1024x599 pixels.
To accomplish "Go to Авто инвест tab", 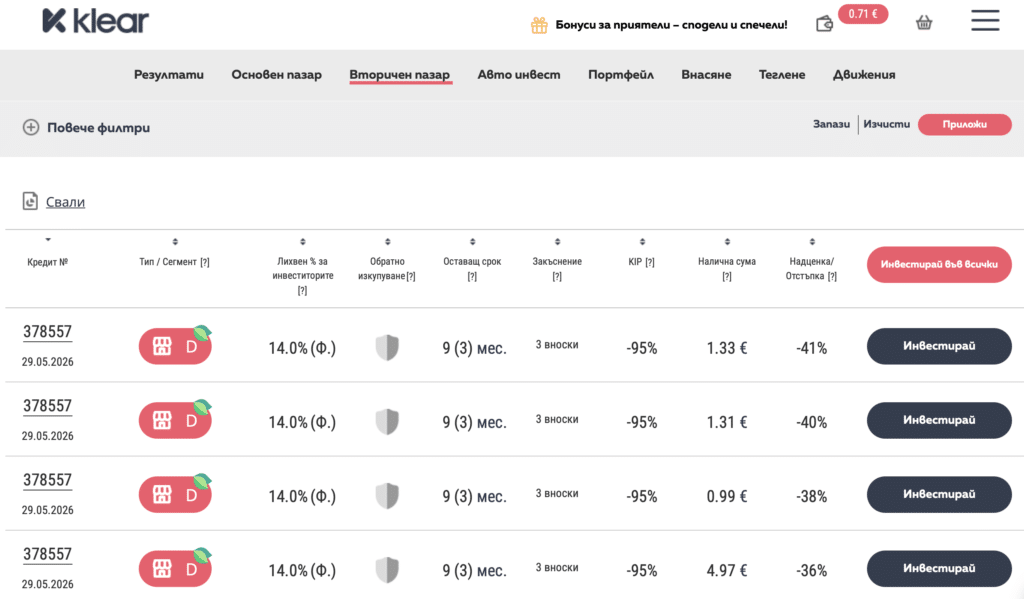I will tap(519, 74).
